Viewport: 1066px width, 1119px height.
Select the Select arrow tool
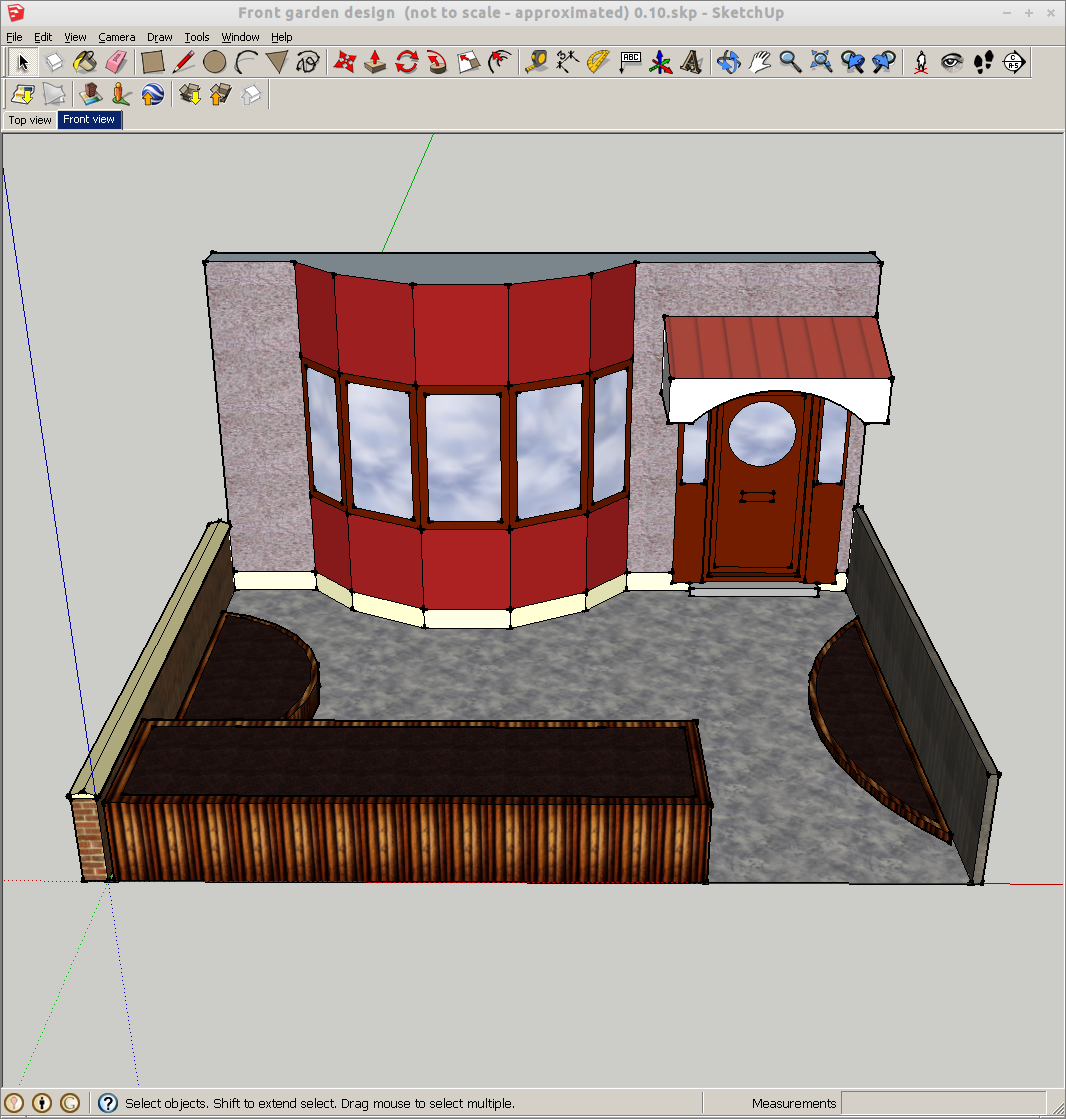[23, 63]
